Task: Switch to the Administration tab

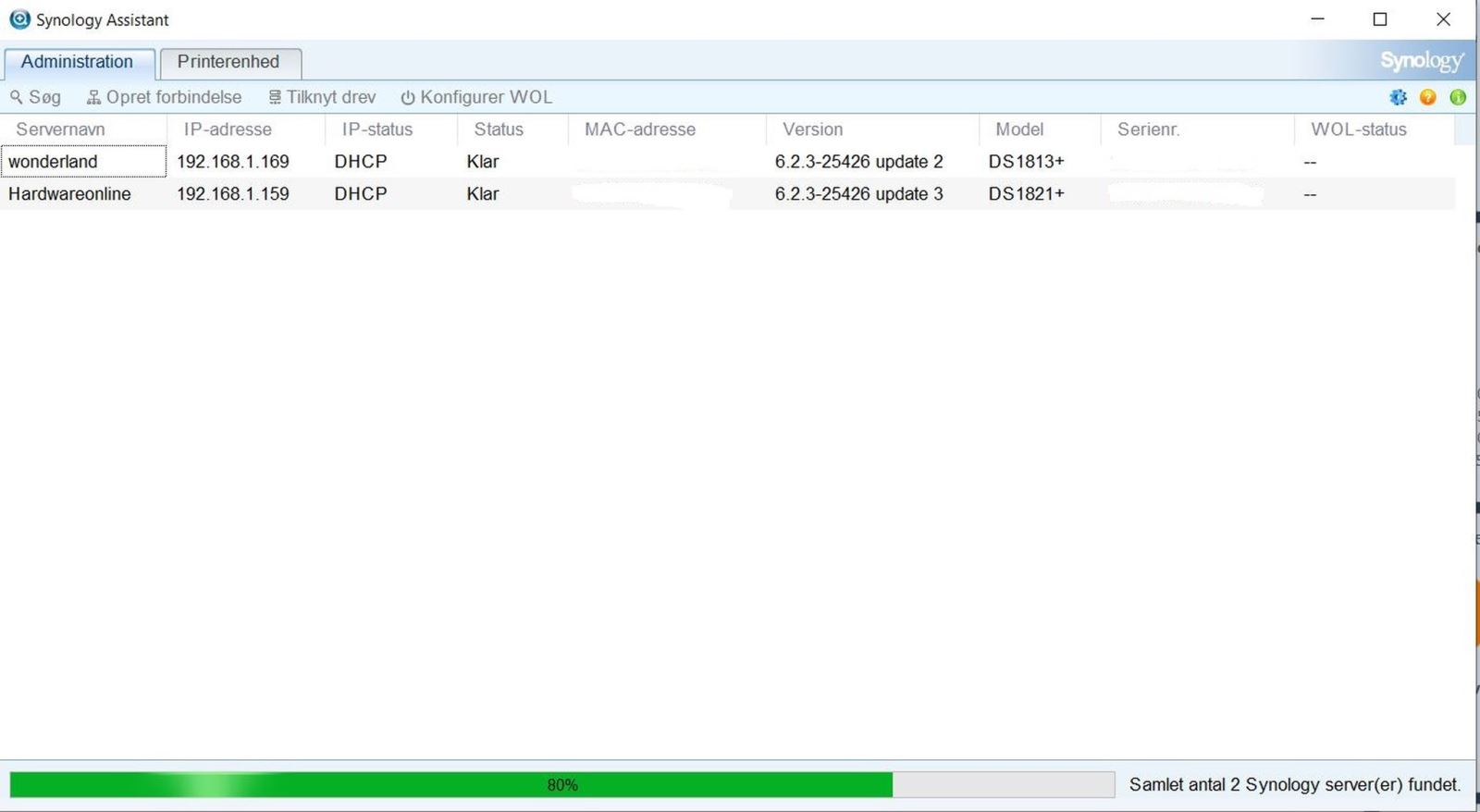Action: pos(78,62)
